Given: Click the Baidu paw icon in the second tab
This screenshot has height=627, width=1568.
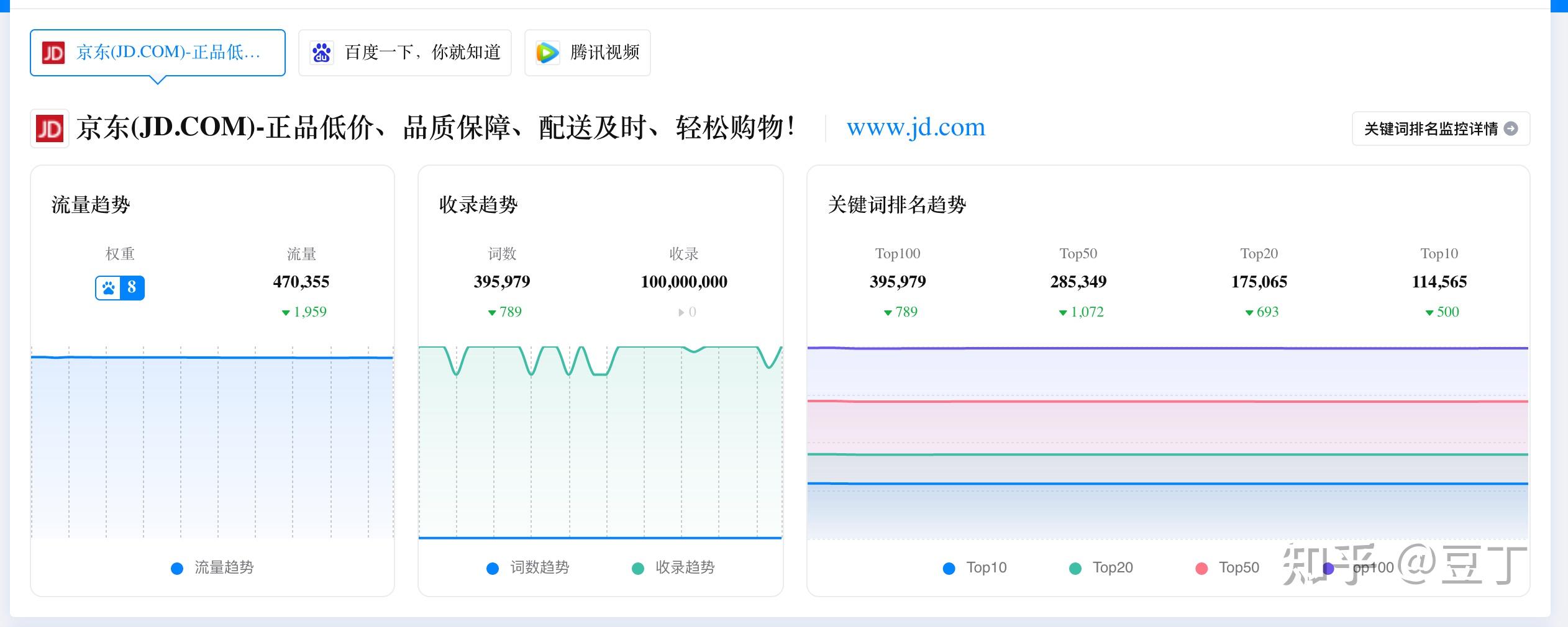Looking at the screenshot, I should (321, 53).
